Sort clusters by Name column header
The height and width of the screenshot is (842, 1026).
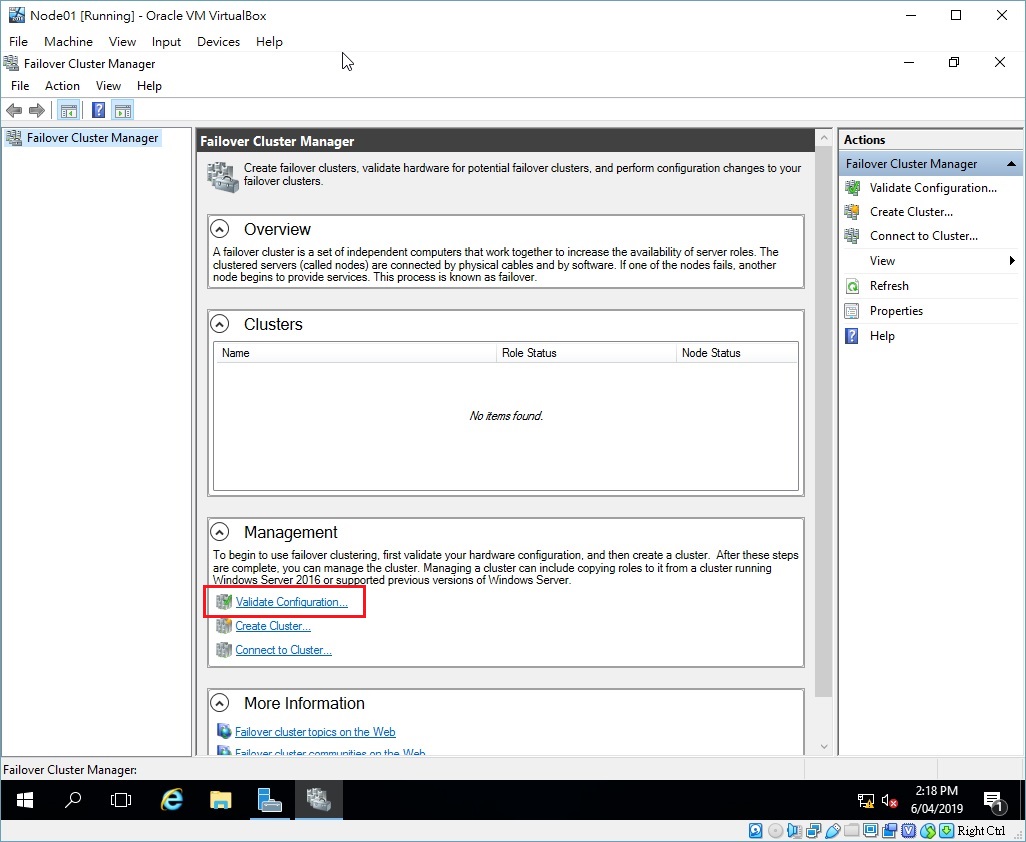pos(356,353)
